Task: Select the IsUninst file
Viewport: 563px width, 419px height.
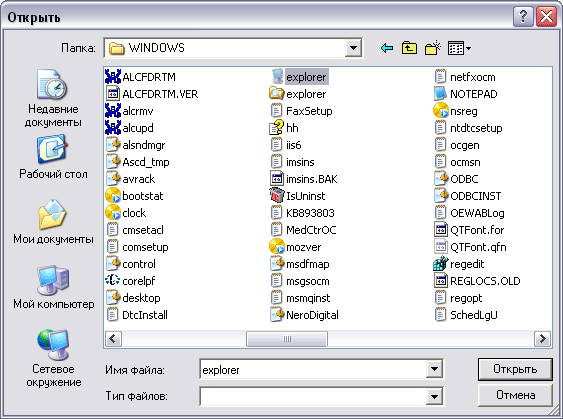Action: pos(298,196)
